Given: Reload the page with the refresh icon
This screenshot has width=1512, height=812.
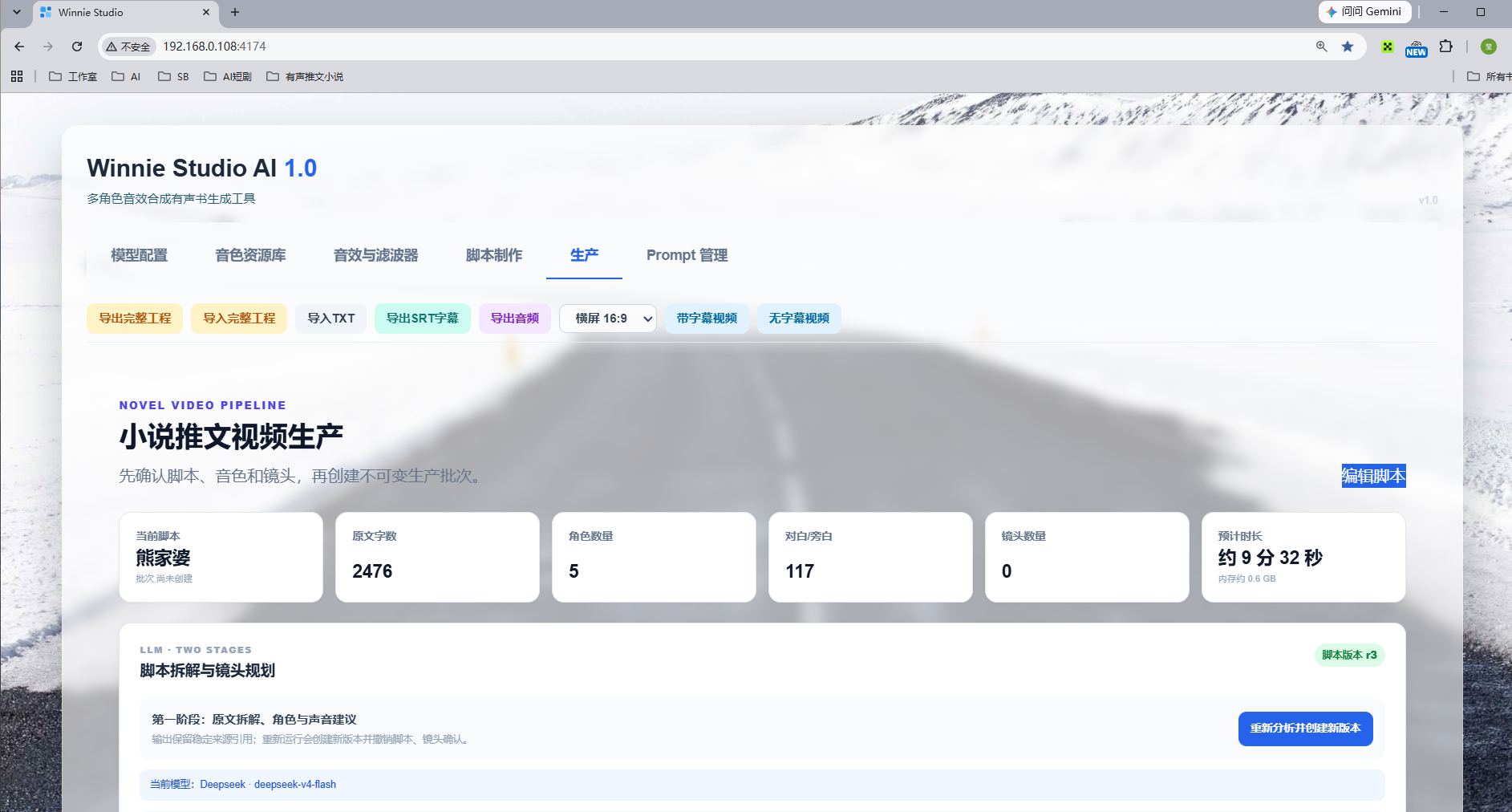Looking at the screenshot, I should tap(77, 47).
